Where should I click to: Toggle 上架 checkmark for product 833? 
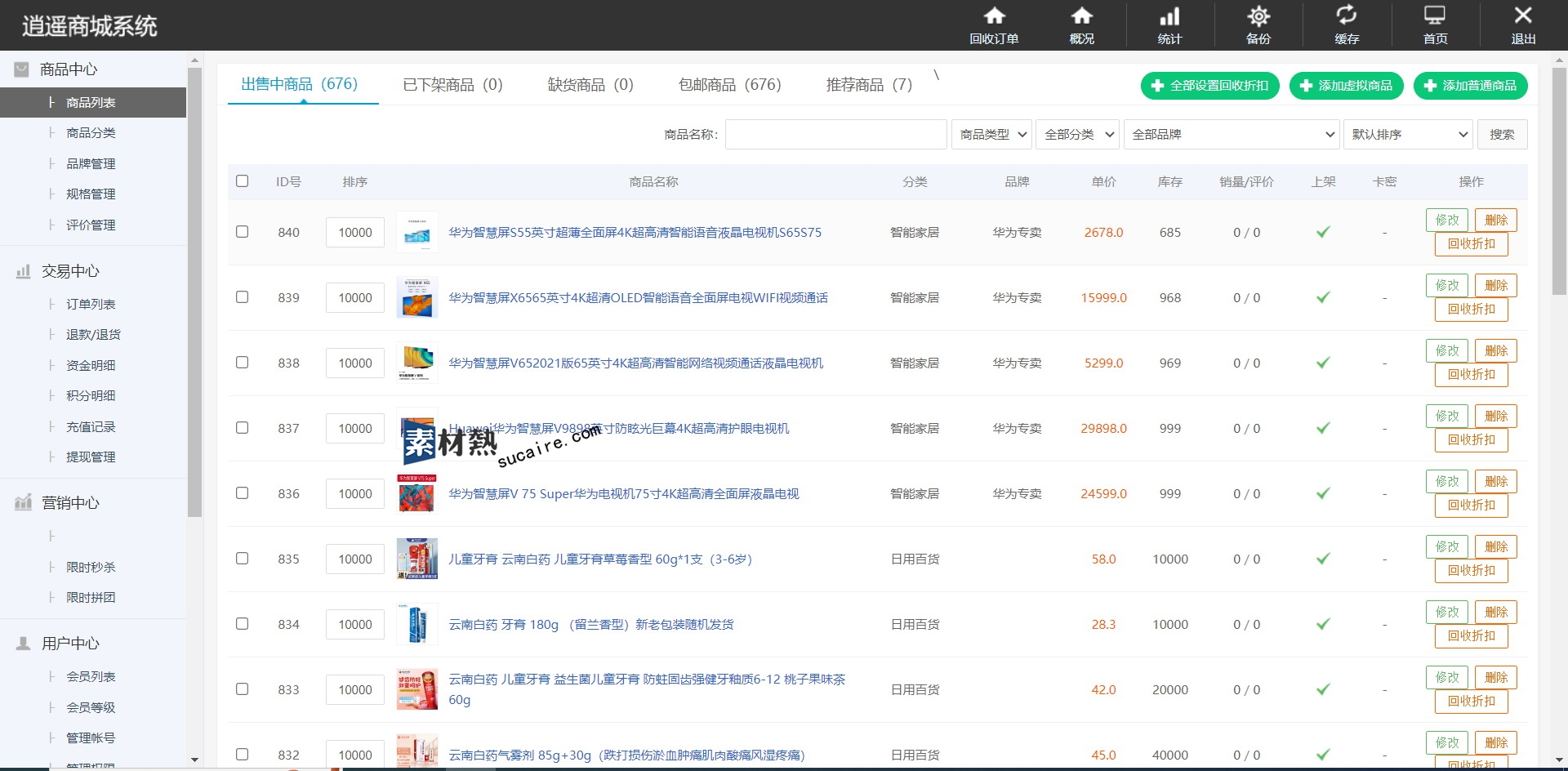point(1323,690)
